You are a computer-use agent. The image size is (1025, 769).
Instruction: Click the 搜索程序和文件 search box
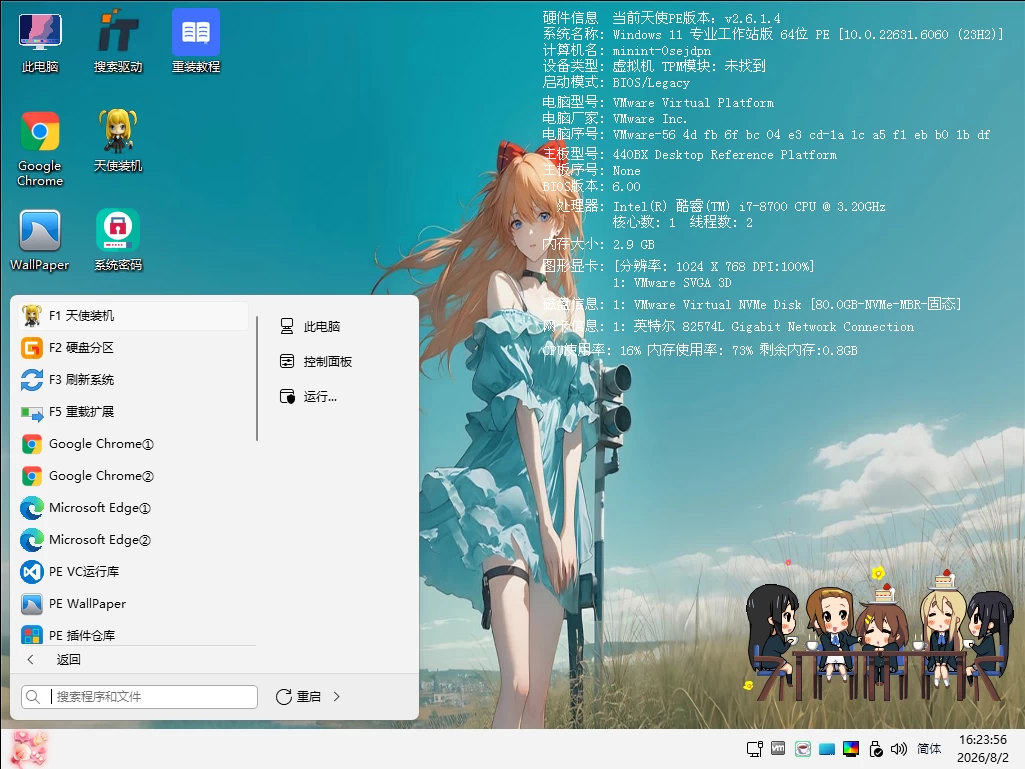tap(139, 697)
